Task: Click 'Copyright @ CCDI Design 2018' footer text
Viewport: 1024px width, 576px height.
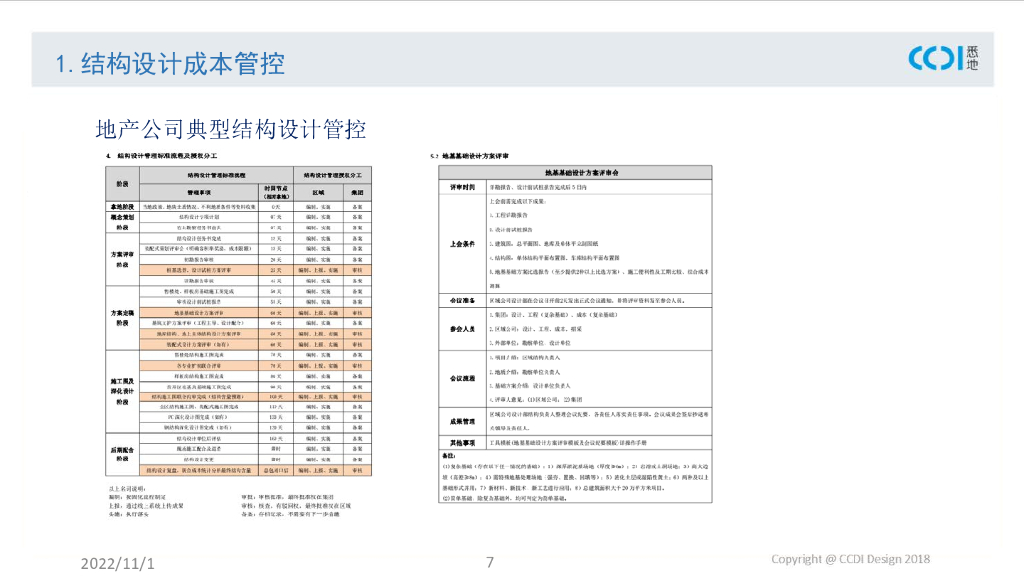Action: 850,559
